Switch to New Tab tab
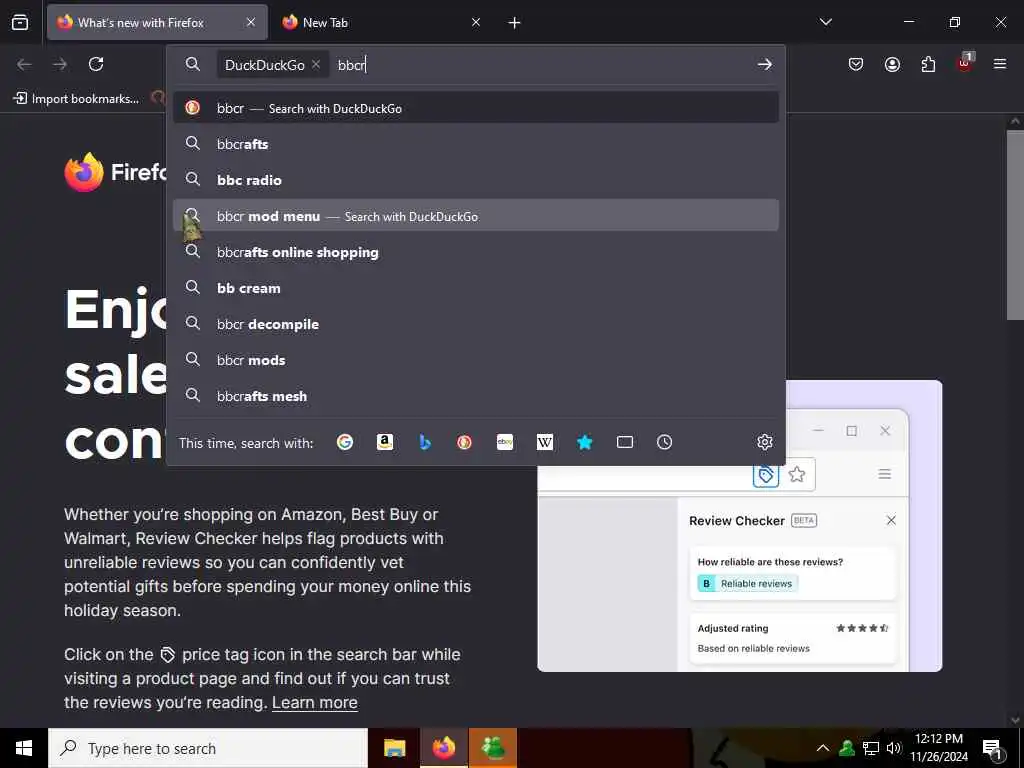The image size is (1024, 768). point(383,22)
